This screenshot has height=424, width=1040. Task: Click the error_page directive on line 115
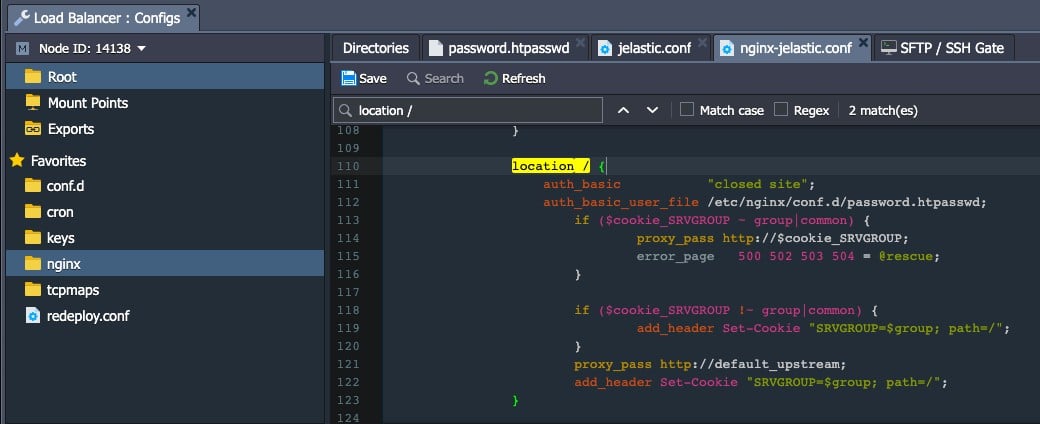coord(675,256)
